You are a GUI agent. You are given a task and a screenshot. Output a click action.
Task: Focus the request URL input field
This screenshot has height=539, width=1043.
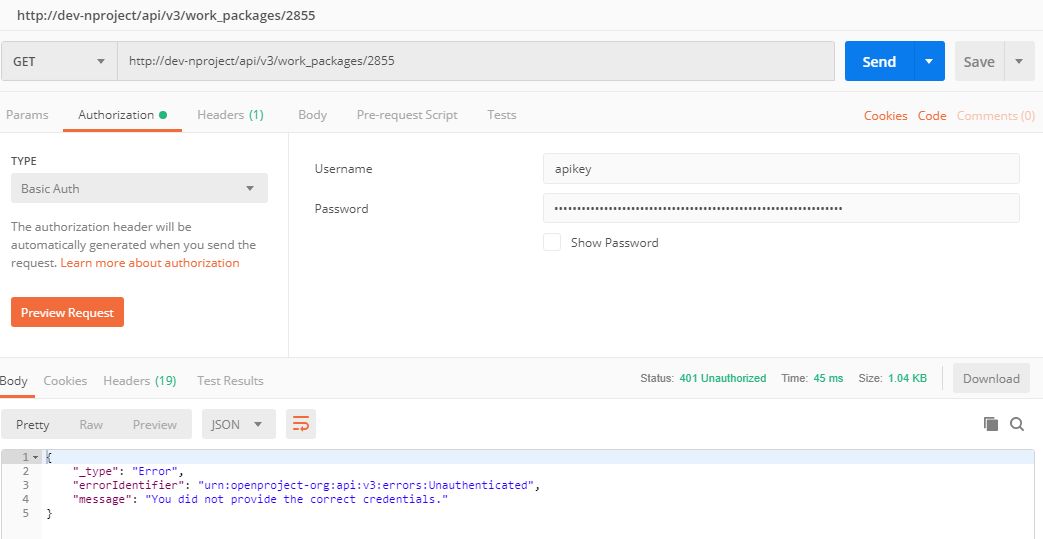(476, 61)
